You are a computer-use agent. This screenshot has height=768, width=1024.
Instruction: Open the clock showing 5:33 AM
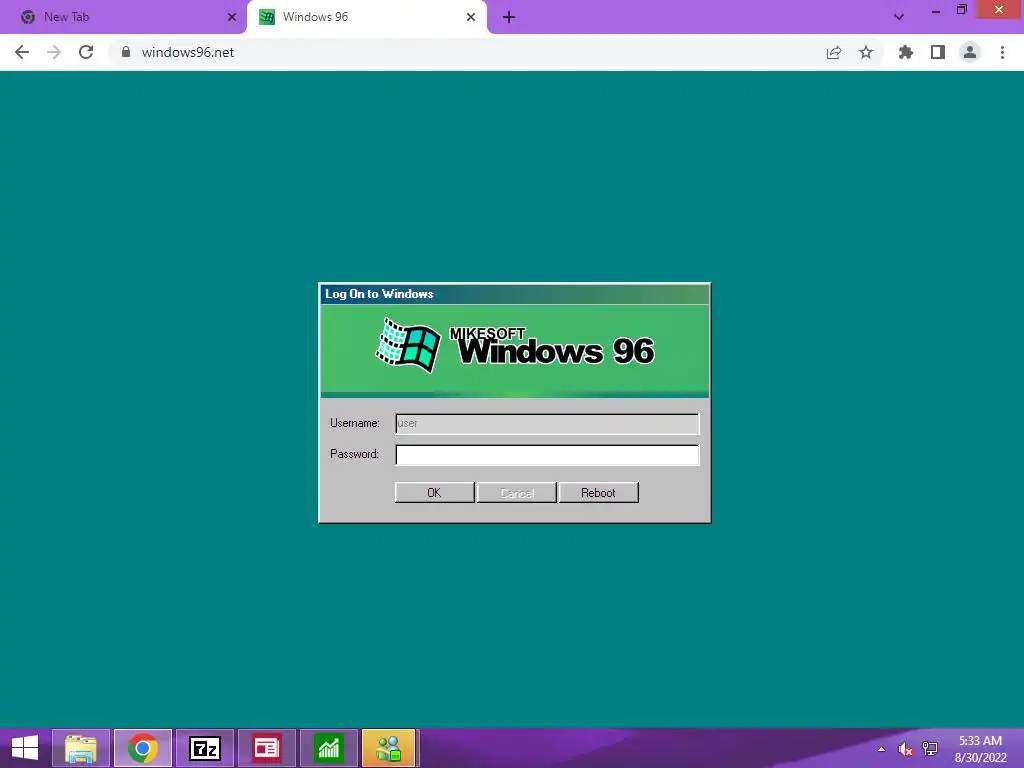tap(980, 749)
